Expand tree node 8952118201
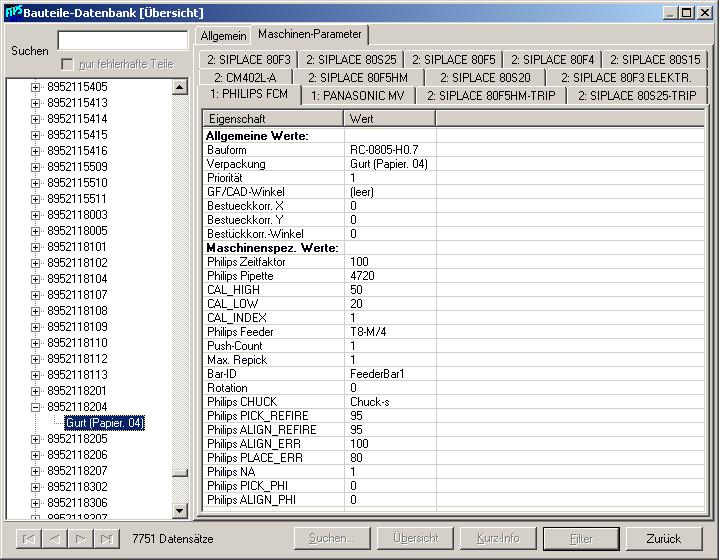 (x=35, y=391)
